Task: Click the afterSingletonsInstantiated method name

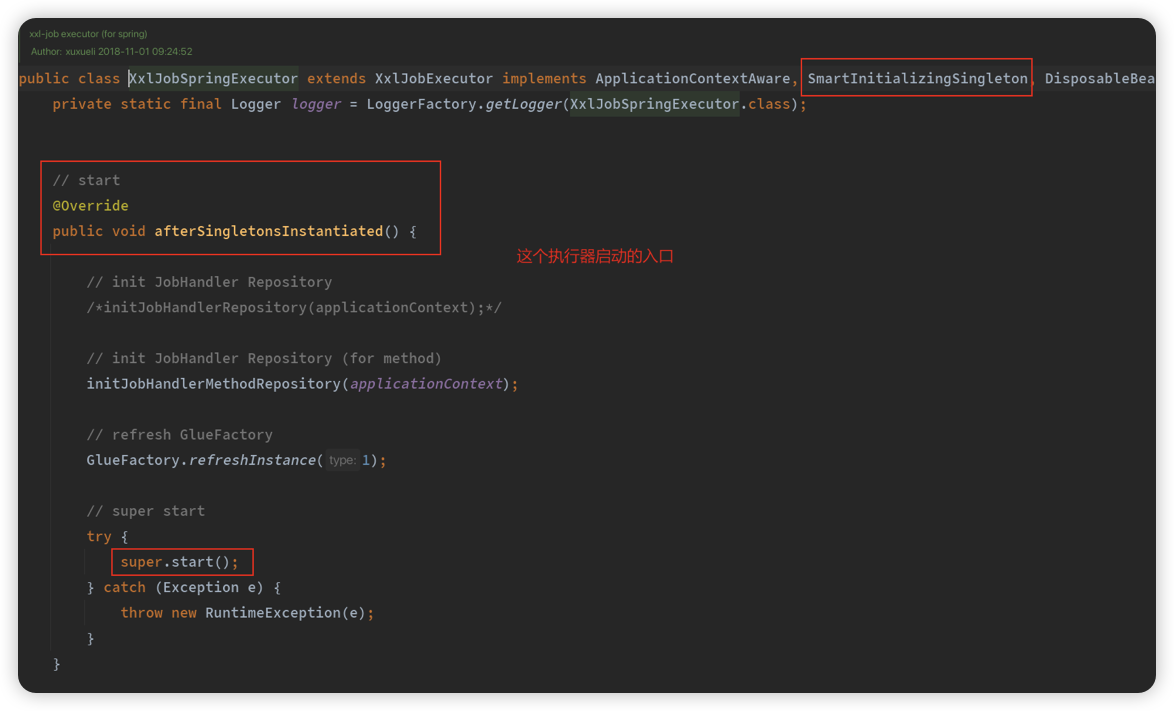Action: 269,231
